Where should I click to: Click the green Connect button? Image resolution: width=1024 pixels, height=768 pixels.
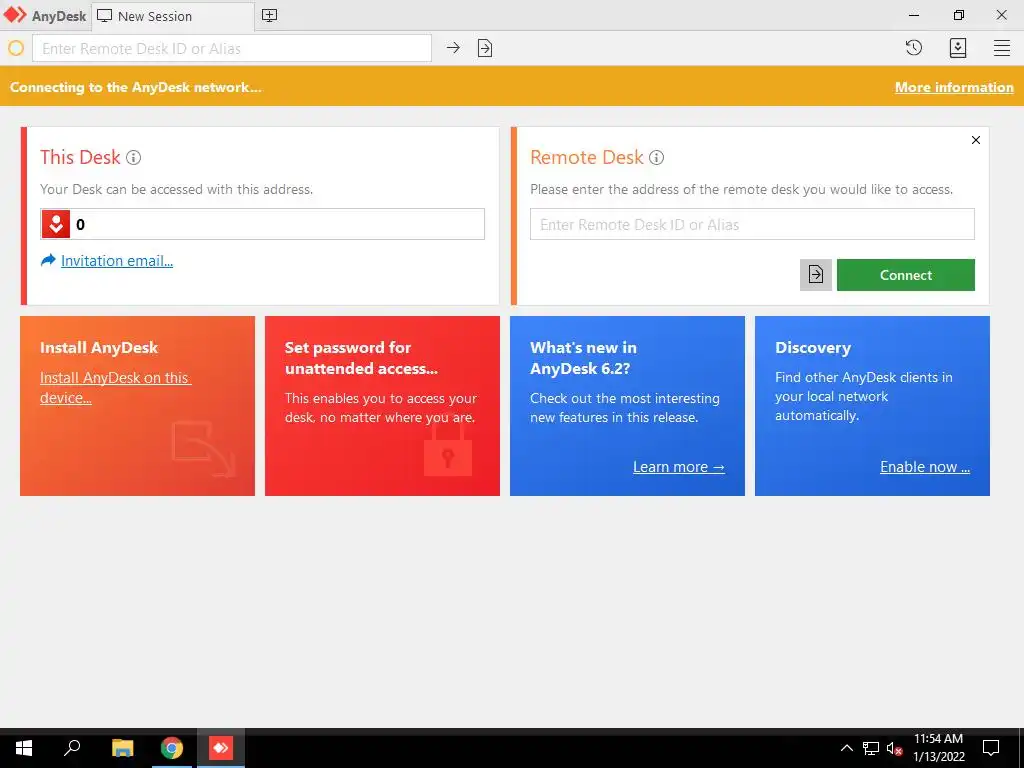(906, 275)
